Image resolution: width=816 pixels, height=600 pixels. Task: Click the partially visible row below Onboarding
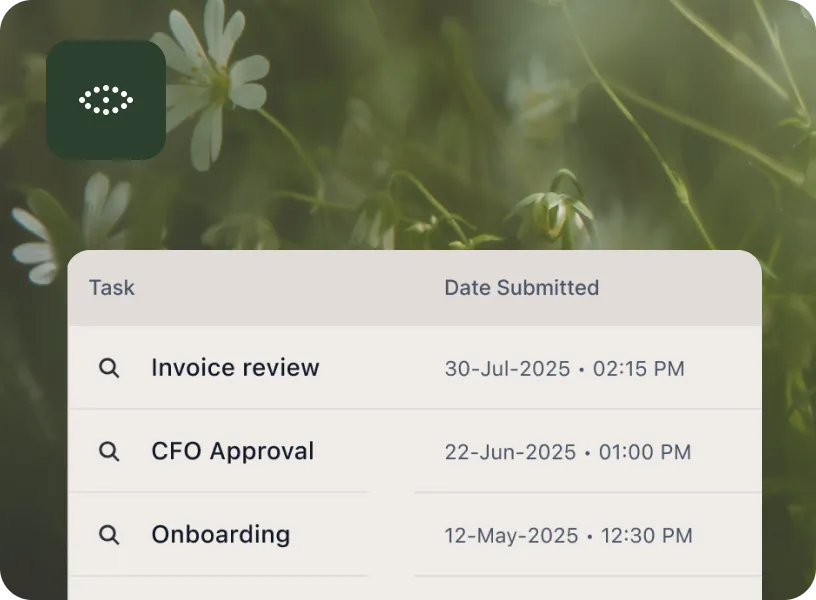click(x=400, y=590)
